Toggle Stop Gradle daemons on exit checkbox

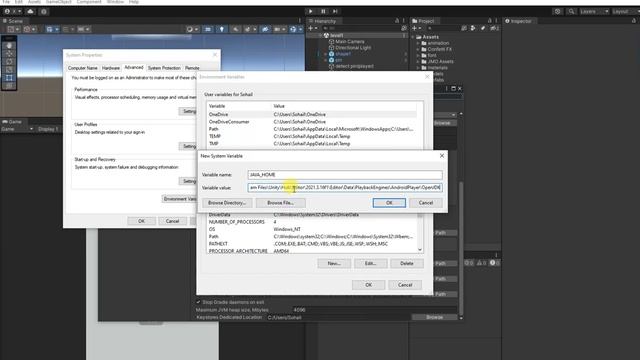point(198,302)
